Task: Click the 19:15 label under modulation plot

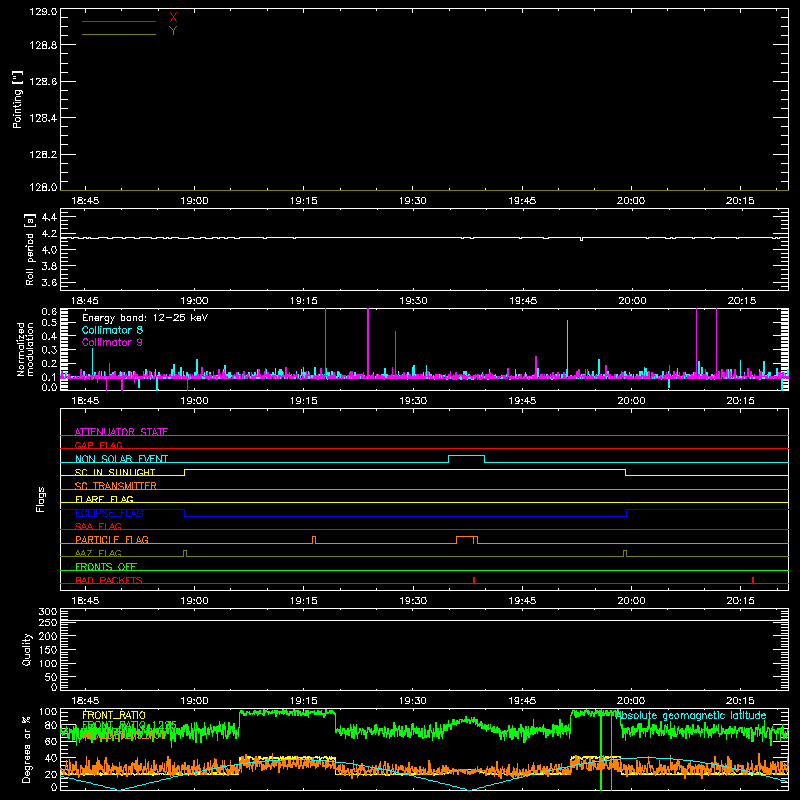Action: click(304, 401)
